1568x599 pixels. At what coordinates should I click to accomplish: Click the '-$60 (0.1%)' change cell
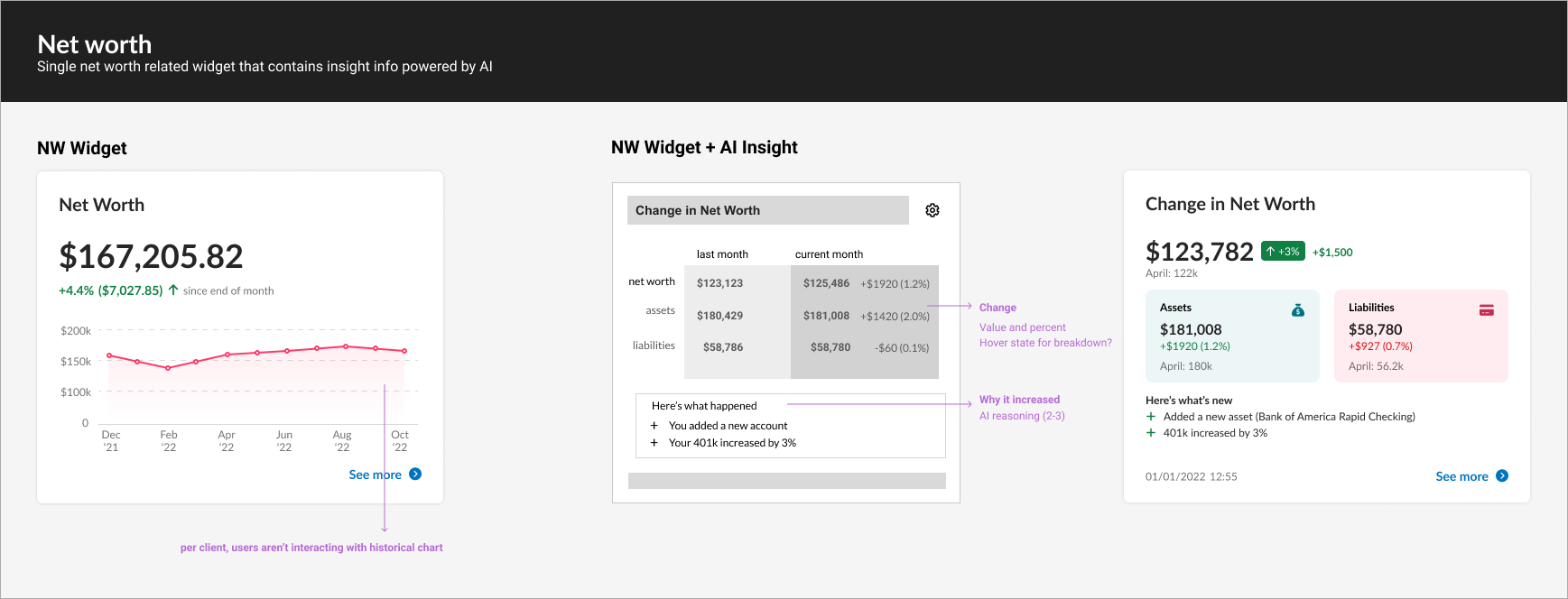902,348
